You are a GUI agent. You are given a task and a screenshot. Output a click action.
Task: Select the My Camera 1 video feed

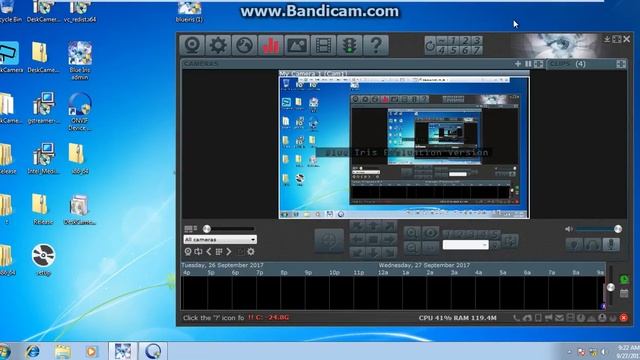(x=404, y=144)
